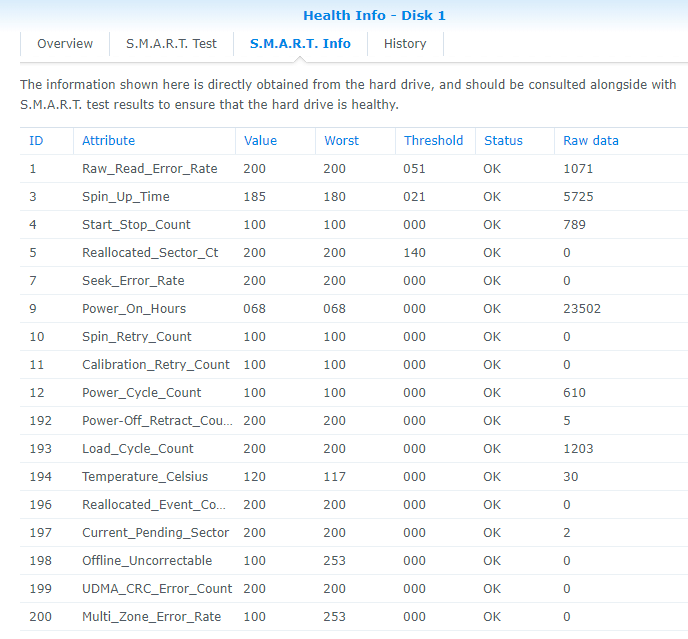Image resolution: width=688 pixels, height=639 pixels.
Task: Sort by Attribute column header
Action: pyautogui.click(x=154, y=141)
